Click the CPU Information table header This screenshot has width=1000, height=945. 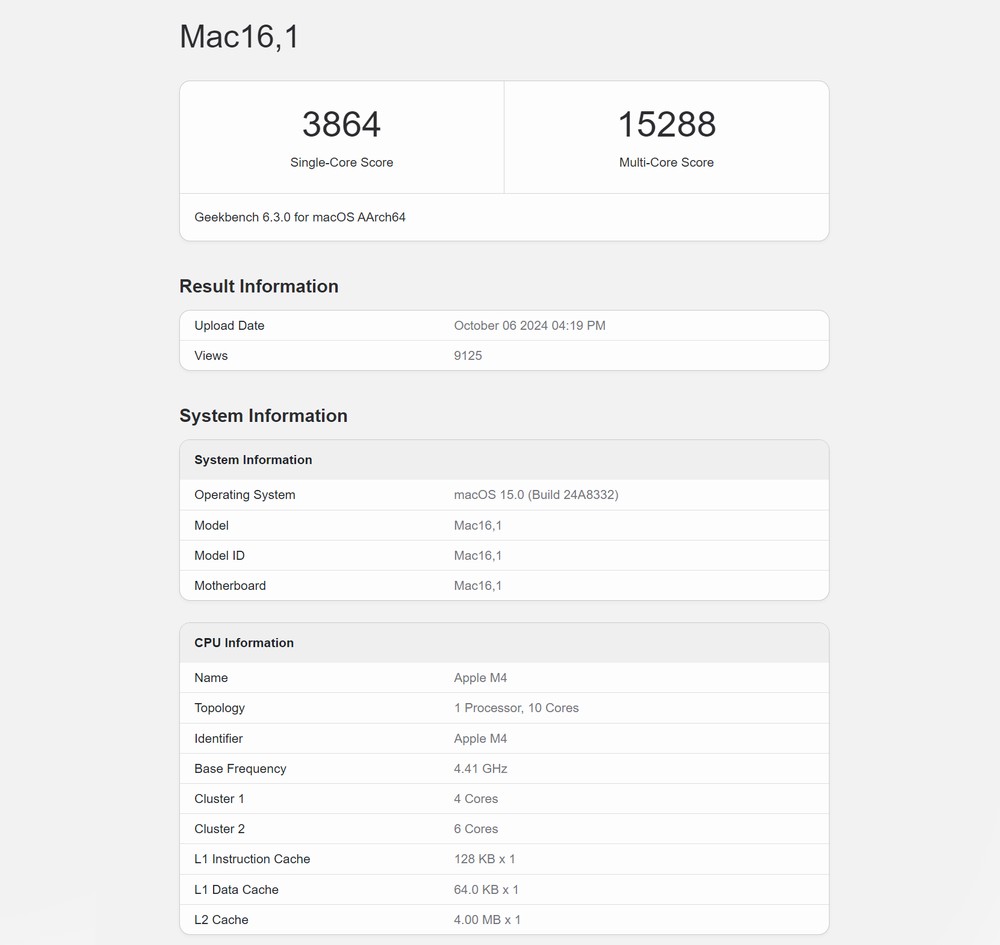(244, 643)
